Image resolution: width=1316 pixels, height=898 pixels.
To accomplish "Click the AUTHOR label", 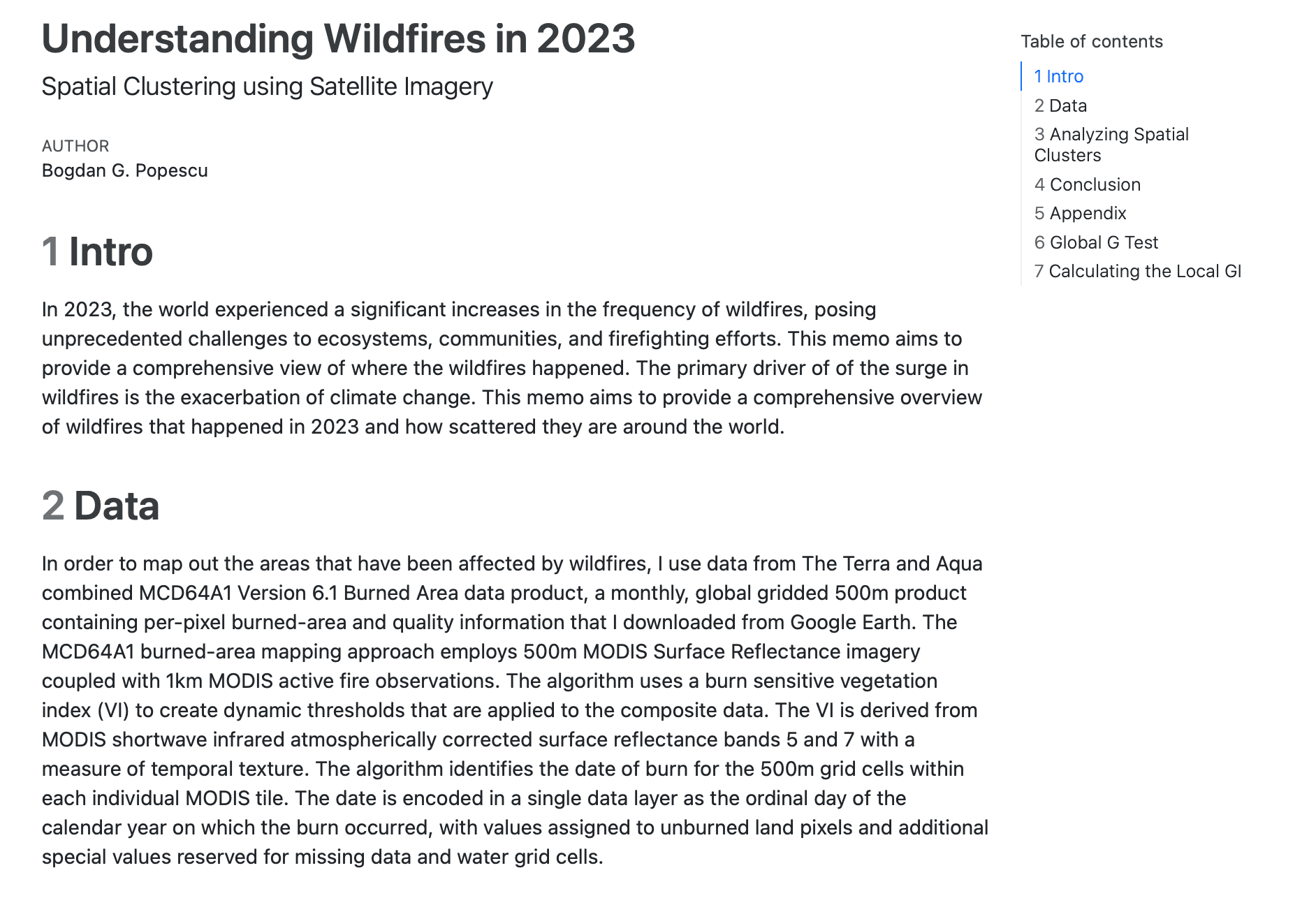I will point(75,146).
